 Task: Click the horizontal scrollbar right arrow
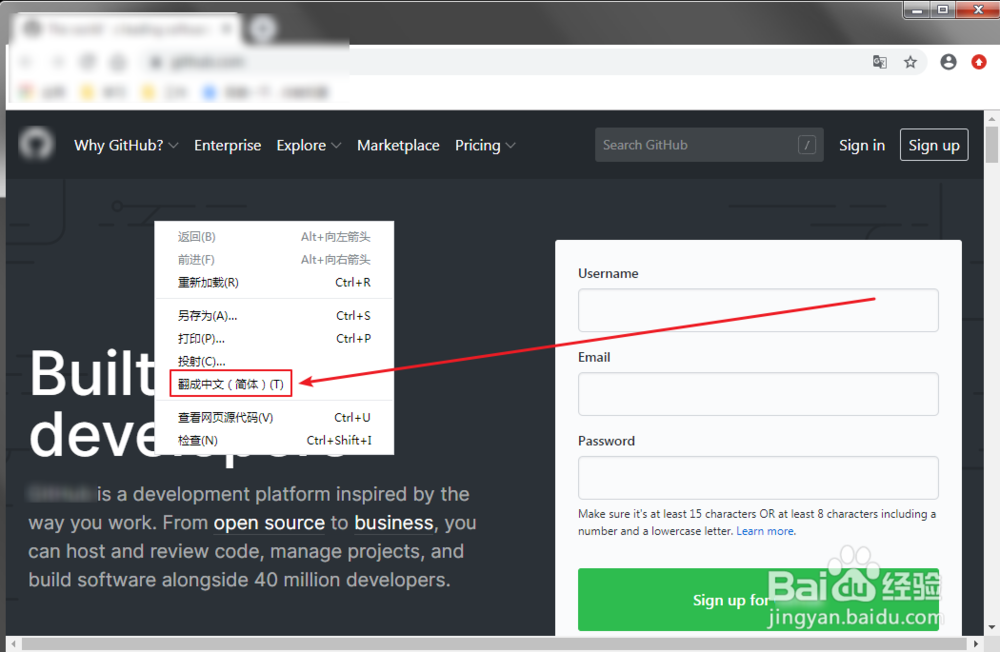pos(976,643)
